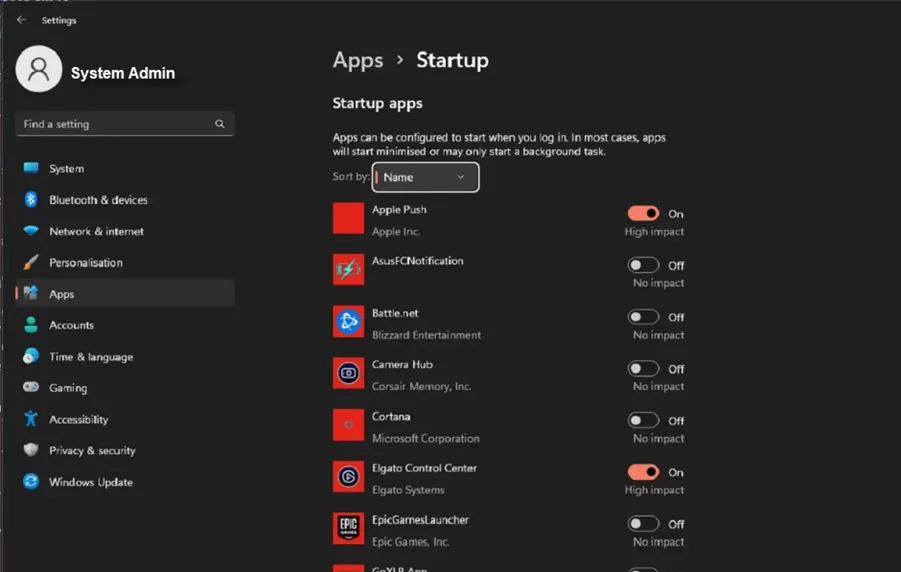Enable Cortana at startup
Viewport: 901px width, 572px height.
pyautogui.click(x=643, y=420)
